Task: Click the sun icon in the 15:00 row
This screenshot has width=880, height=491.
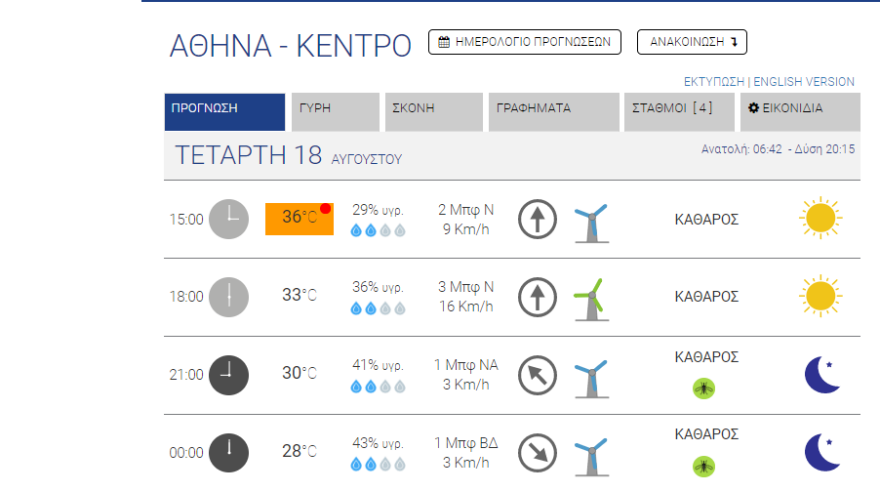Action: 820,218
